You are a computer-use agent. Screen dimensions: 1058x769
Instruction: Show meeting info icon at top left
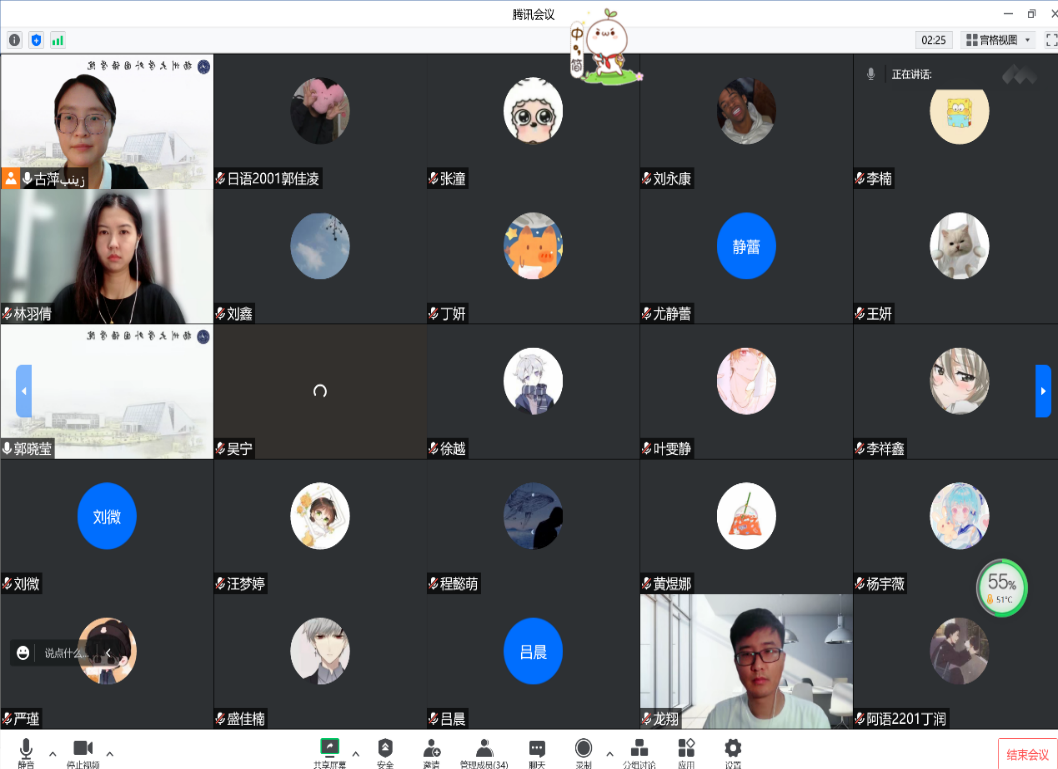coord(14,40)
